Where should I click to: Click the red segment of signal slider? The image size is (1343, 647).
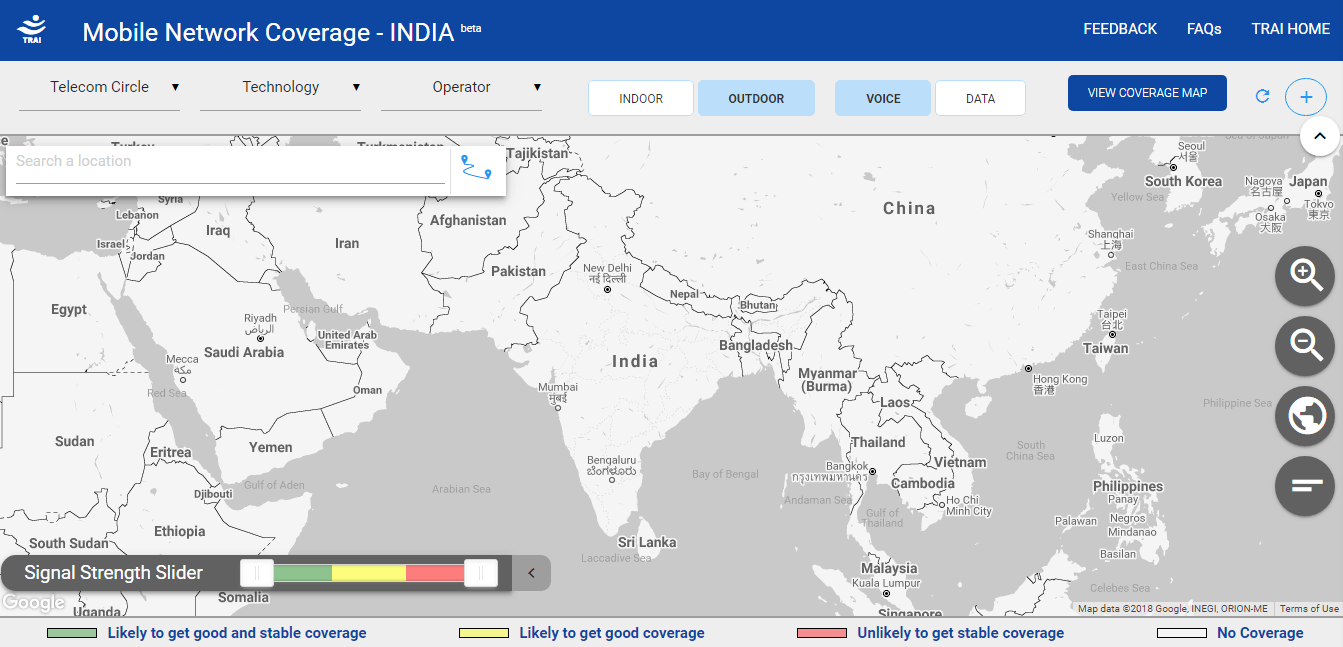[x=436, y=573]
